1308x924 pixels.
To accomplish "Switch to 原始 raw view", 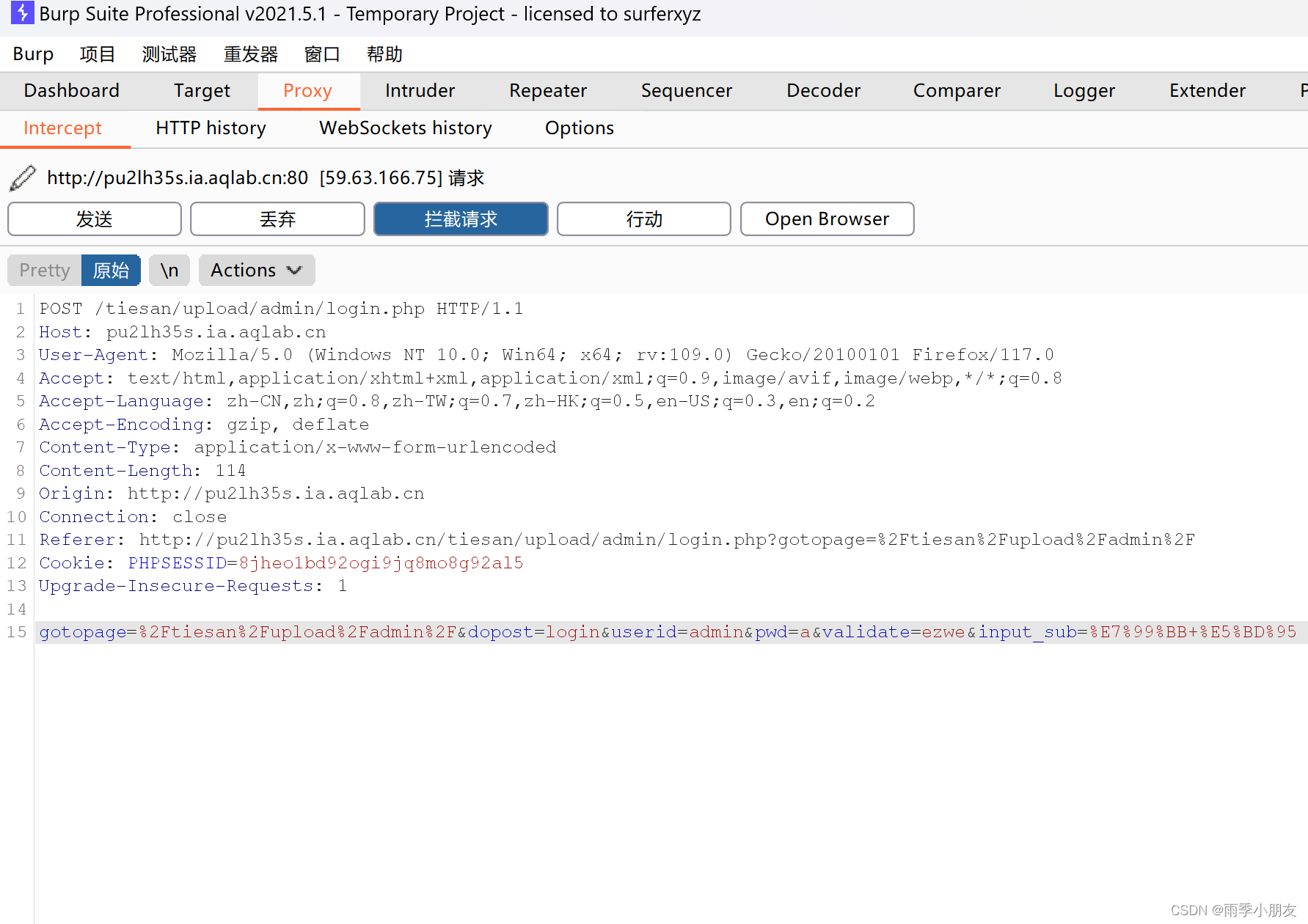I will (x=111, y=271).
